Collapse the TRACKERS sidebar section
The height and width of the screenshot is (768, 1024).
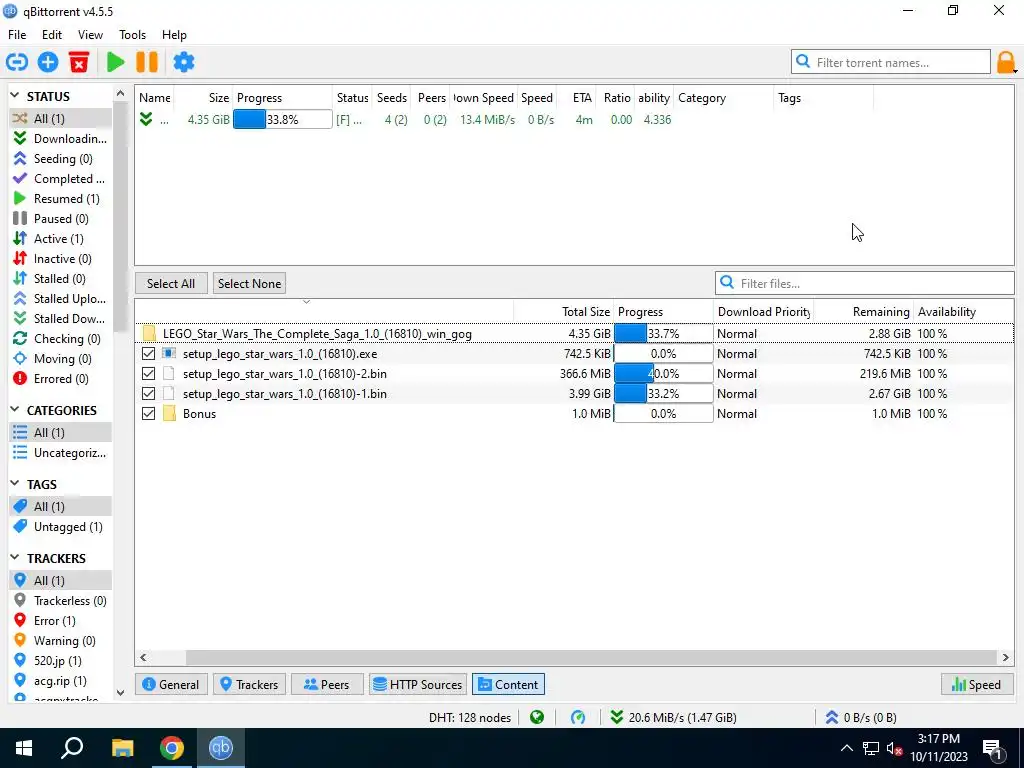pos(15,558)
